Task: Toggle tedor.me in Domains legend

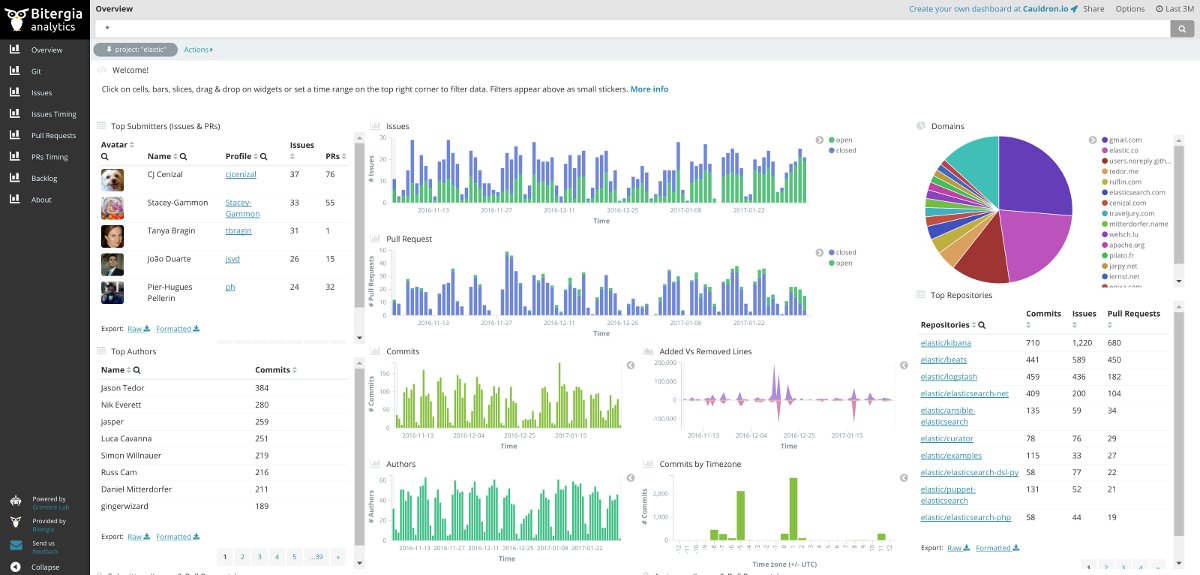Action: click(1121, 171)
